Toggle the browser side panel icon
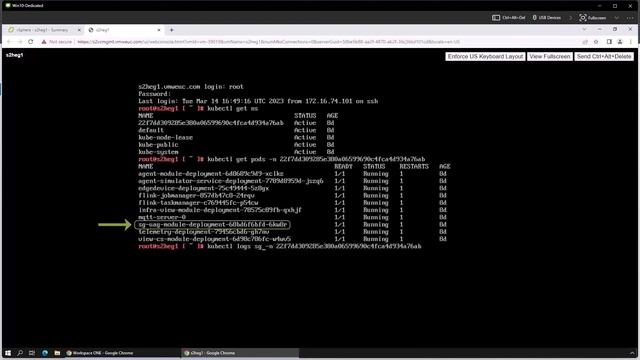The width and height of the screenshot is (640, 360). coord(609,42)
